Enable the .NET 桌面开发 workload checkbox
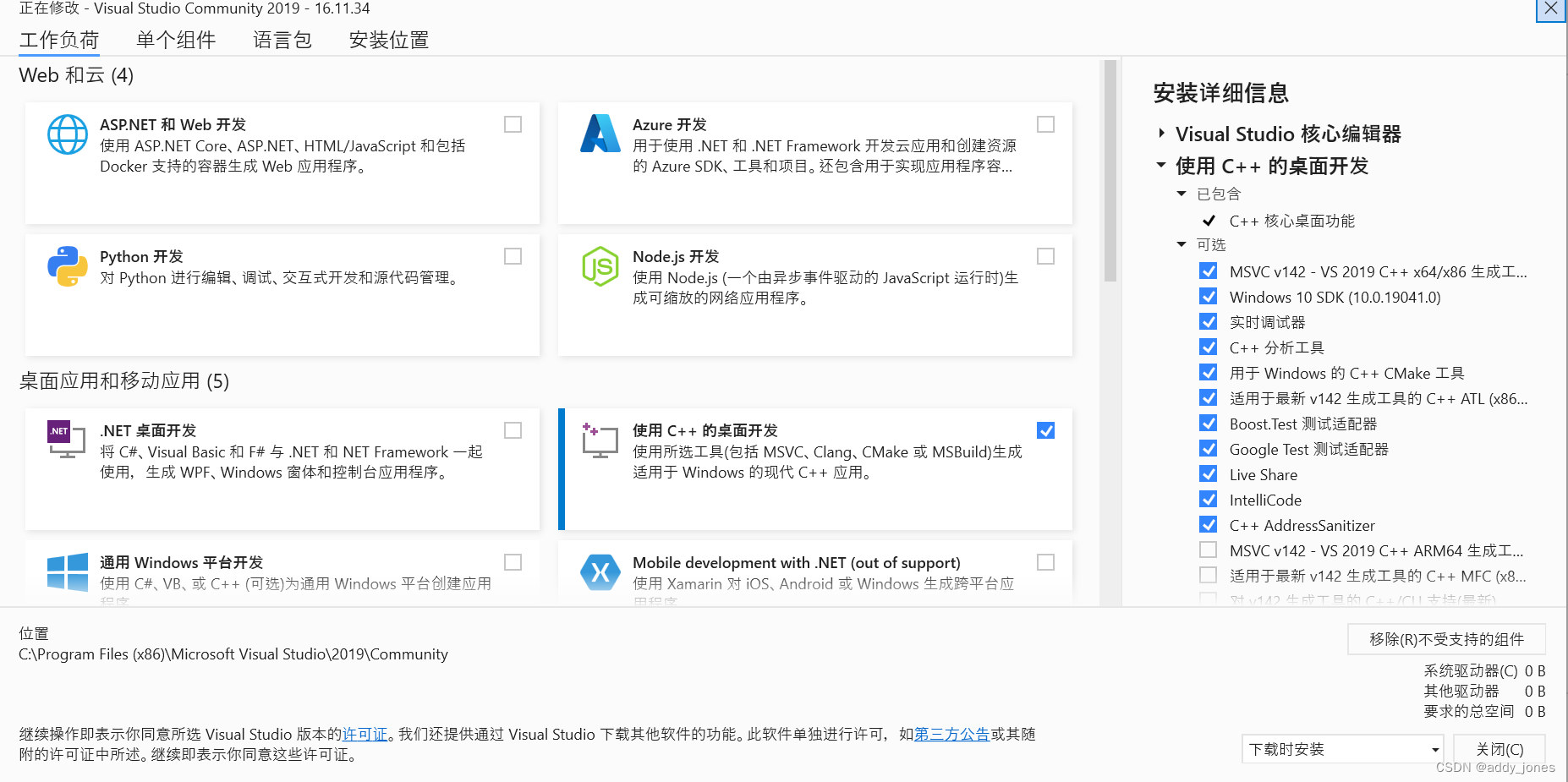Image resolution: width=1568 pixels, height=782 pixels. [513, 430]
